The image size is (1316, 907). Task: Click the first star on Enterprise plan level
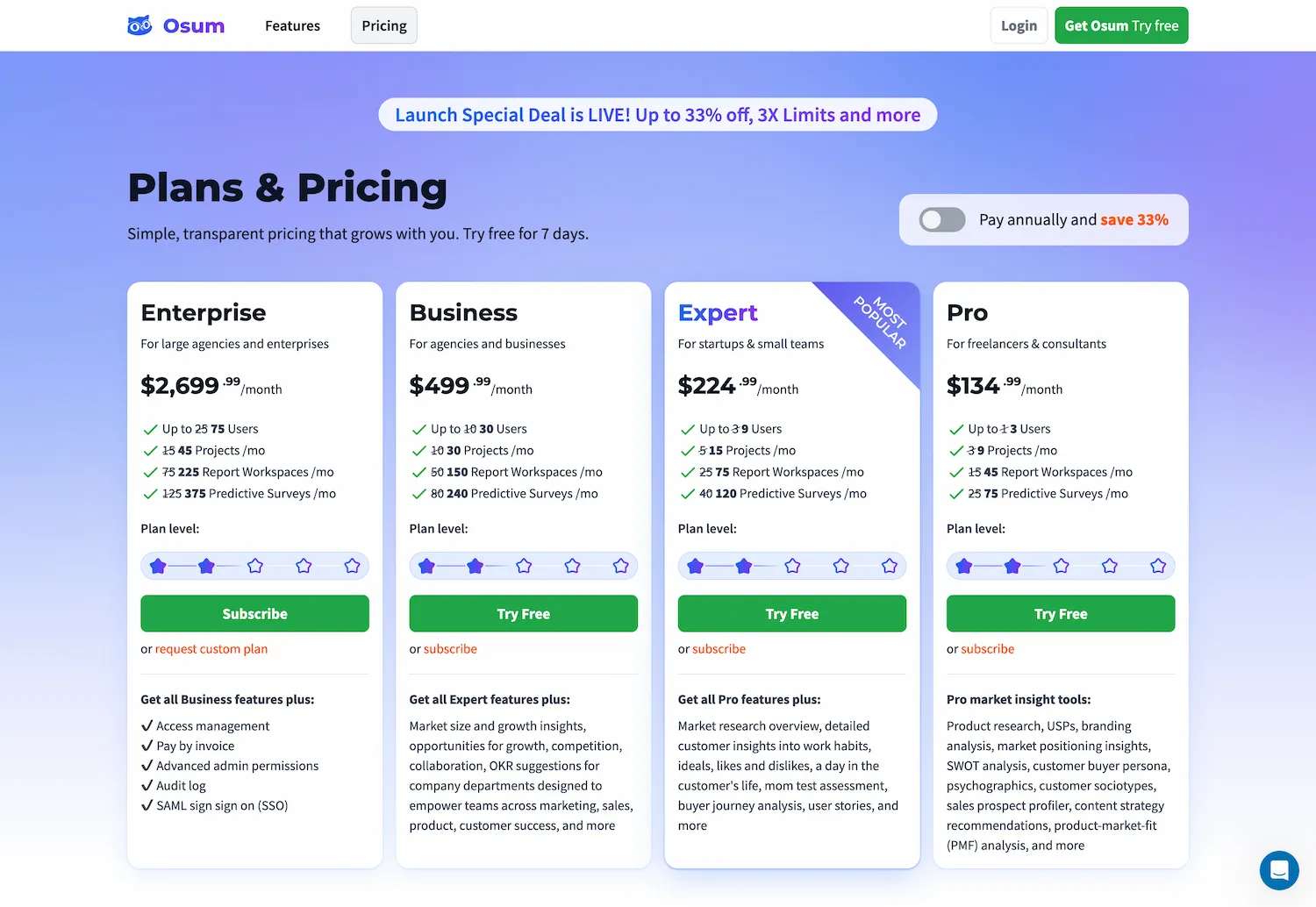tap(159, 566)
